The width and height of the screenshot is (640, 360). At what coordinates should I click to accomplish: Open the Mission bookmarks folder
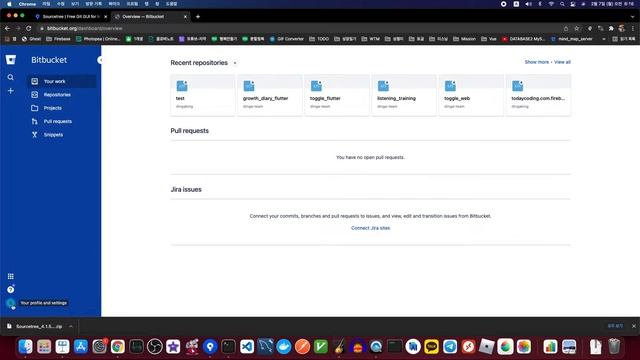[x=465, y=39]
